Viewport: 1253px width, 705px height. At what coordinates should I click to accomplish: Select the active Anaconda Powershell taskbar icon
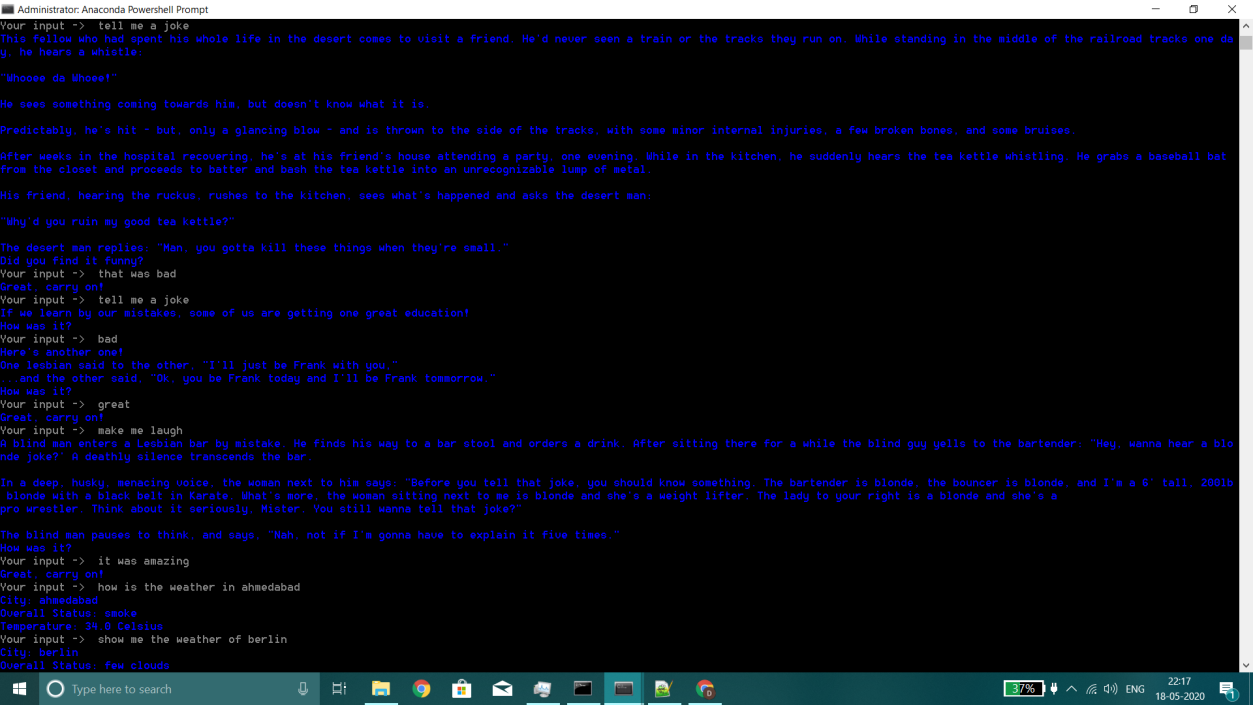tap(623, 689)
